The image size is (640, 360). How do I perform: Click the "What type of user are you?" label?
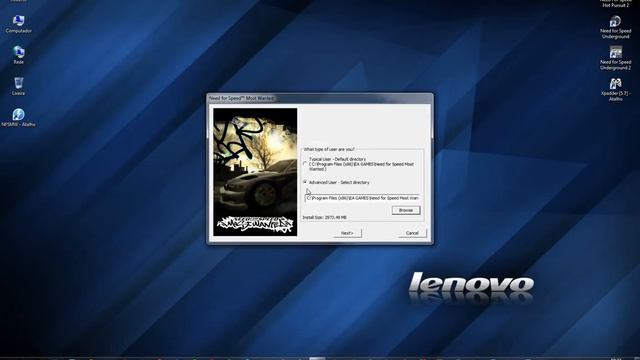(x=329, y=149)
